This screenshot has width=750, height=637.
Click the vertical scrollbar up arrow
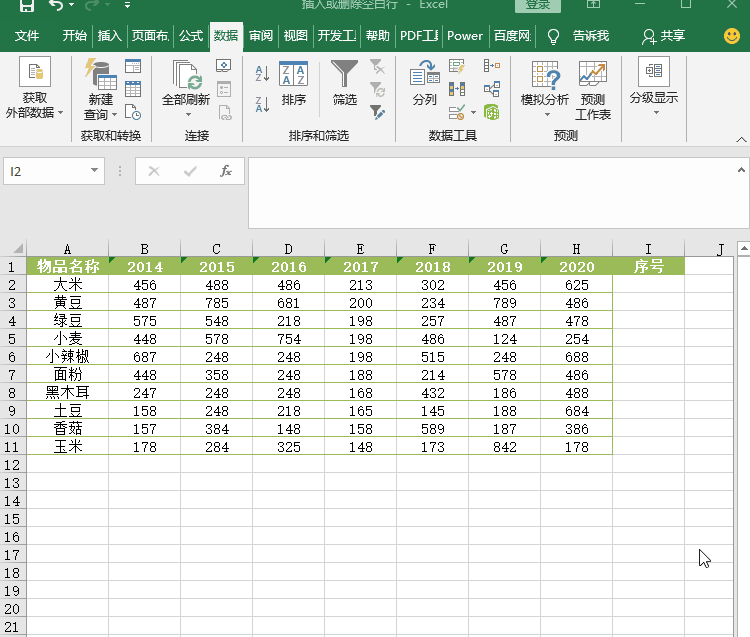click(744, 249)
